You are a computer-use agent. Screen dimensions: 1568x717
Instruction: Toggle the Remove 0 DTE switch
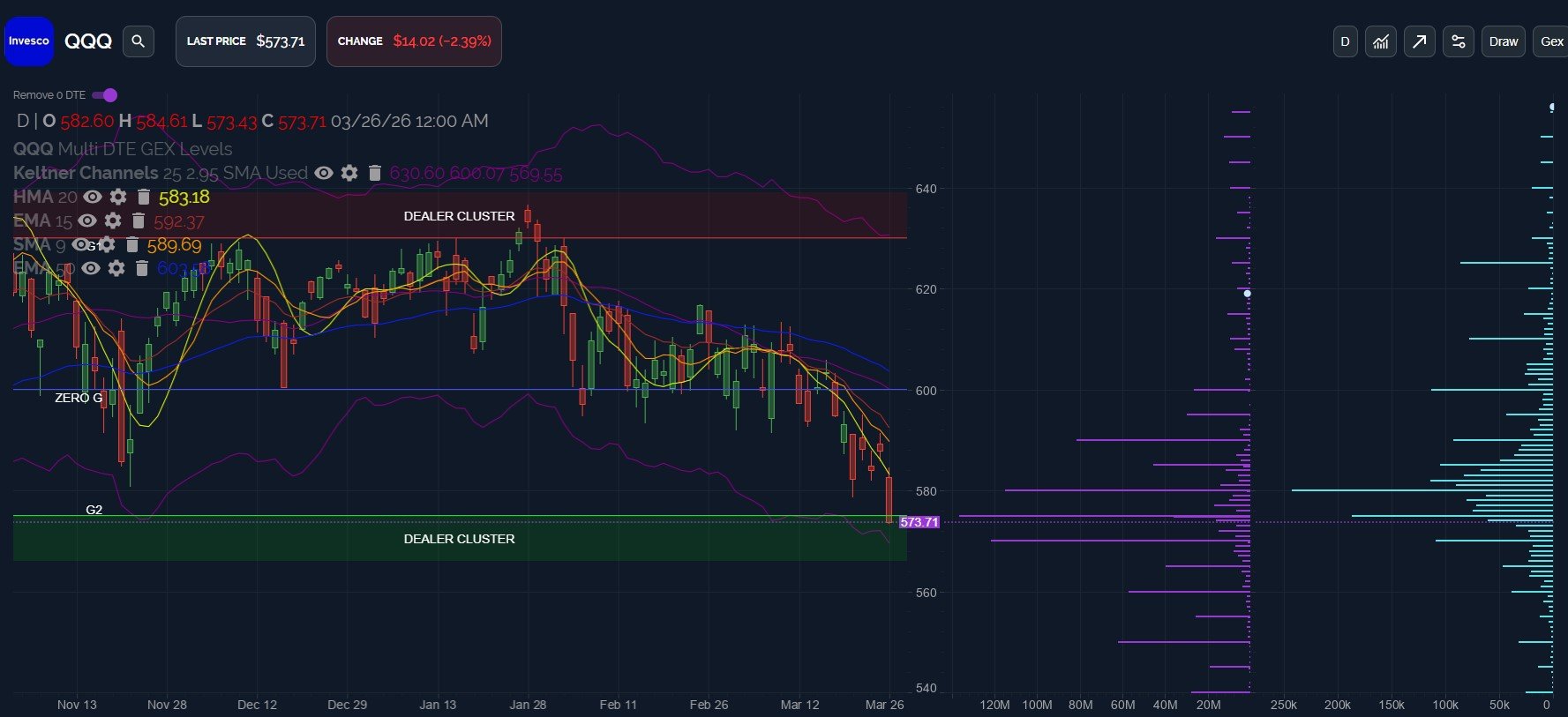[x=105, y=95]
